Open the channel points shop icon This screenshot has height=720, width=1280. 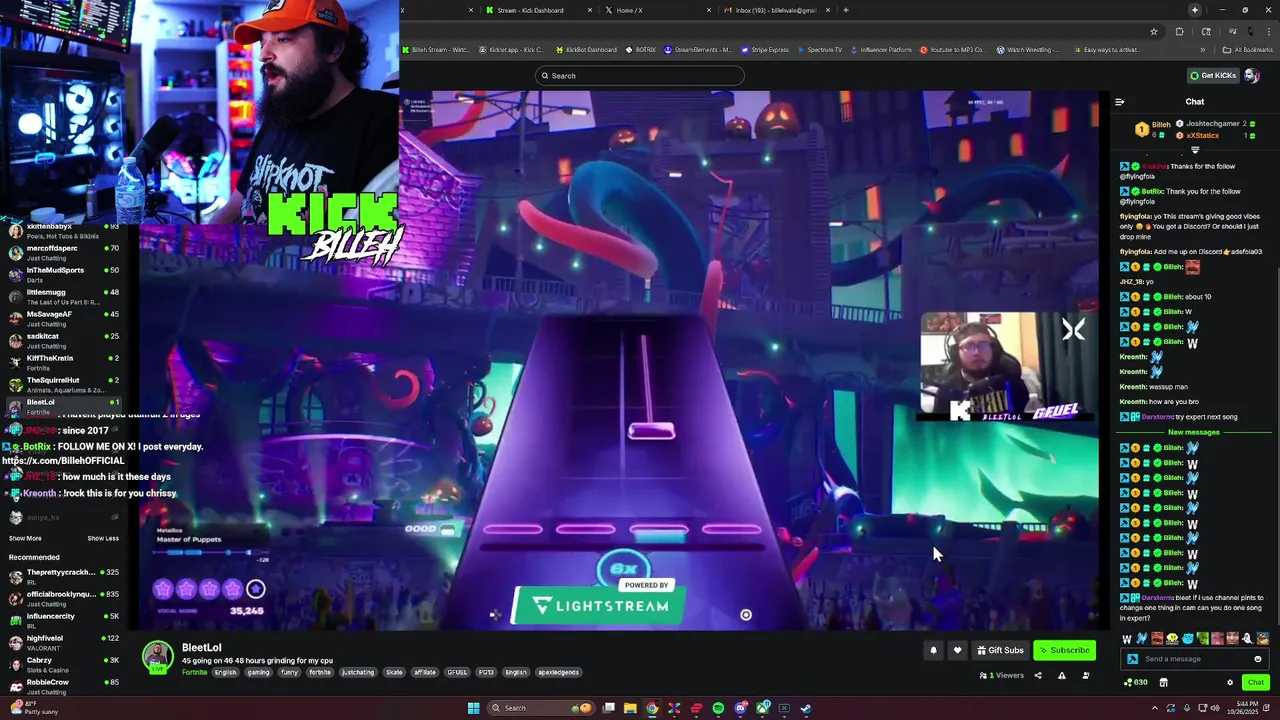pos(1163,682)
